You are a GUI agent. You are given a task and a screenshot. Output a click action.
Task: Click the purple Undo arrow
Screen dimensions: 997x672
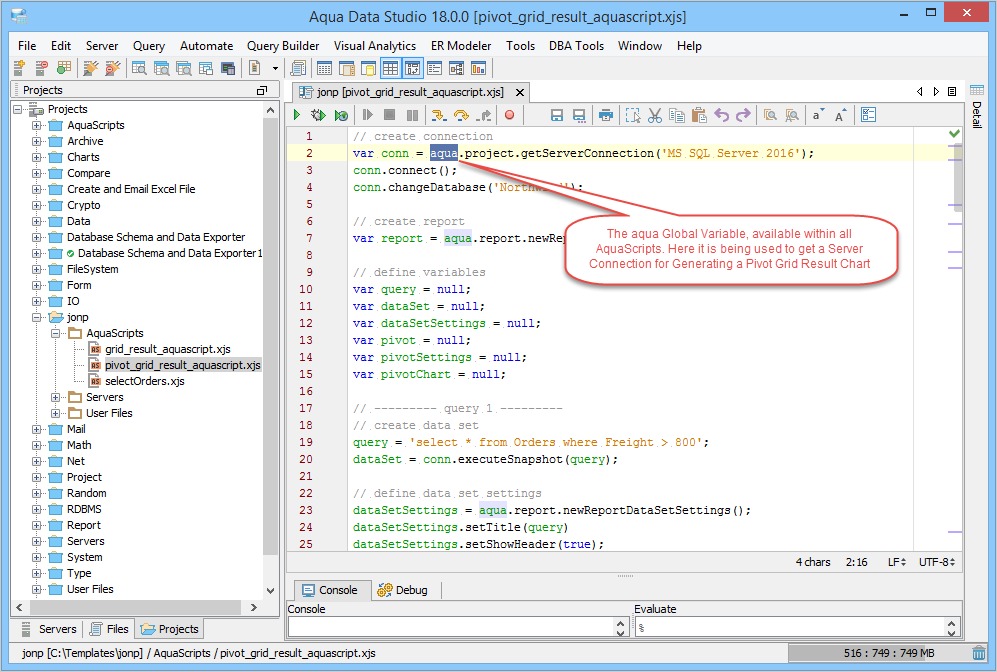click(x=721, y=116)
